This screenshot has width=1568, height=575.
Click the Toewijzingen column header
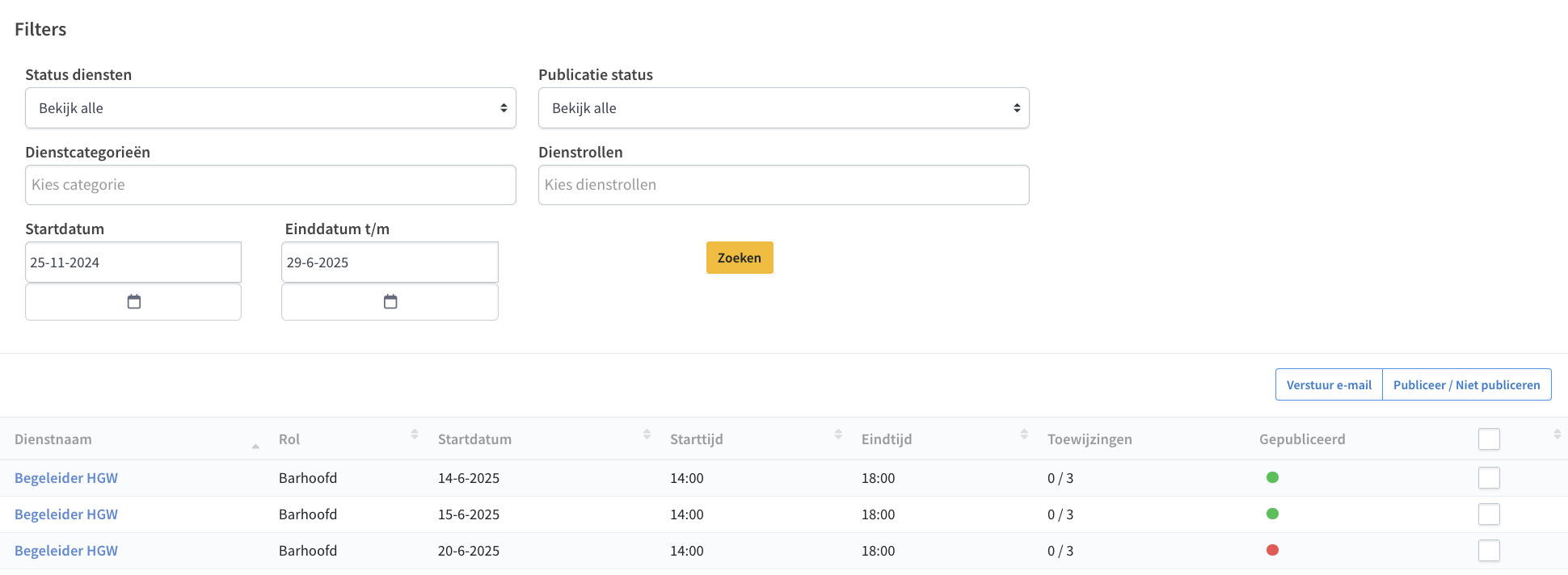1090,439
